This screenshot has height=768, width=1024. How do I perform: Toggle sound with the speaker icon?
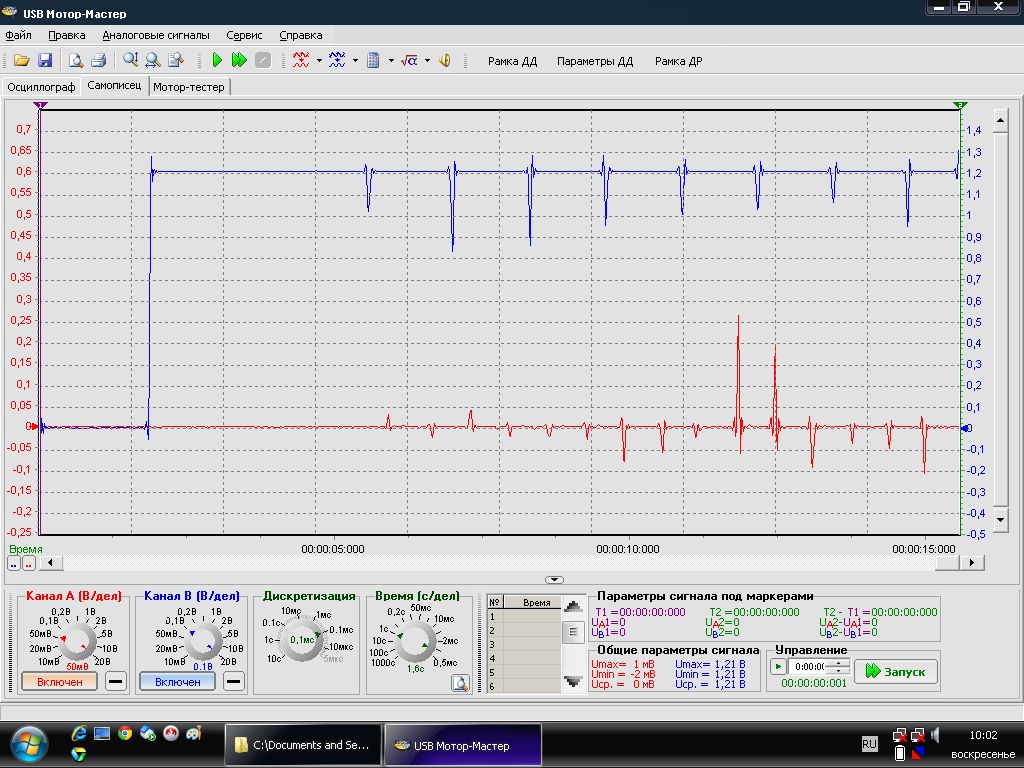pyautogui.click(x=445, y=61)
